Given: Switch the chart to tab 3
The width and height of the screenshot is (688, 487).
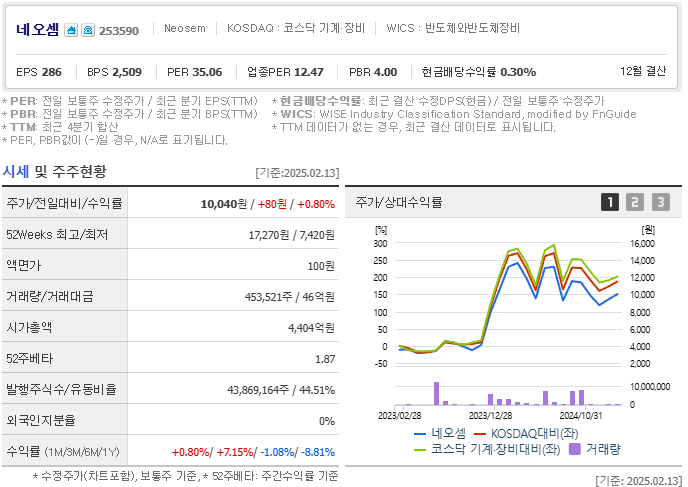Looking at the screenshot, I should [661, 202].
